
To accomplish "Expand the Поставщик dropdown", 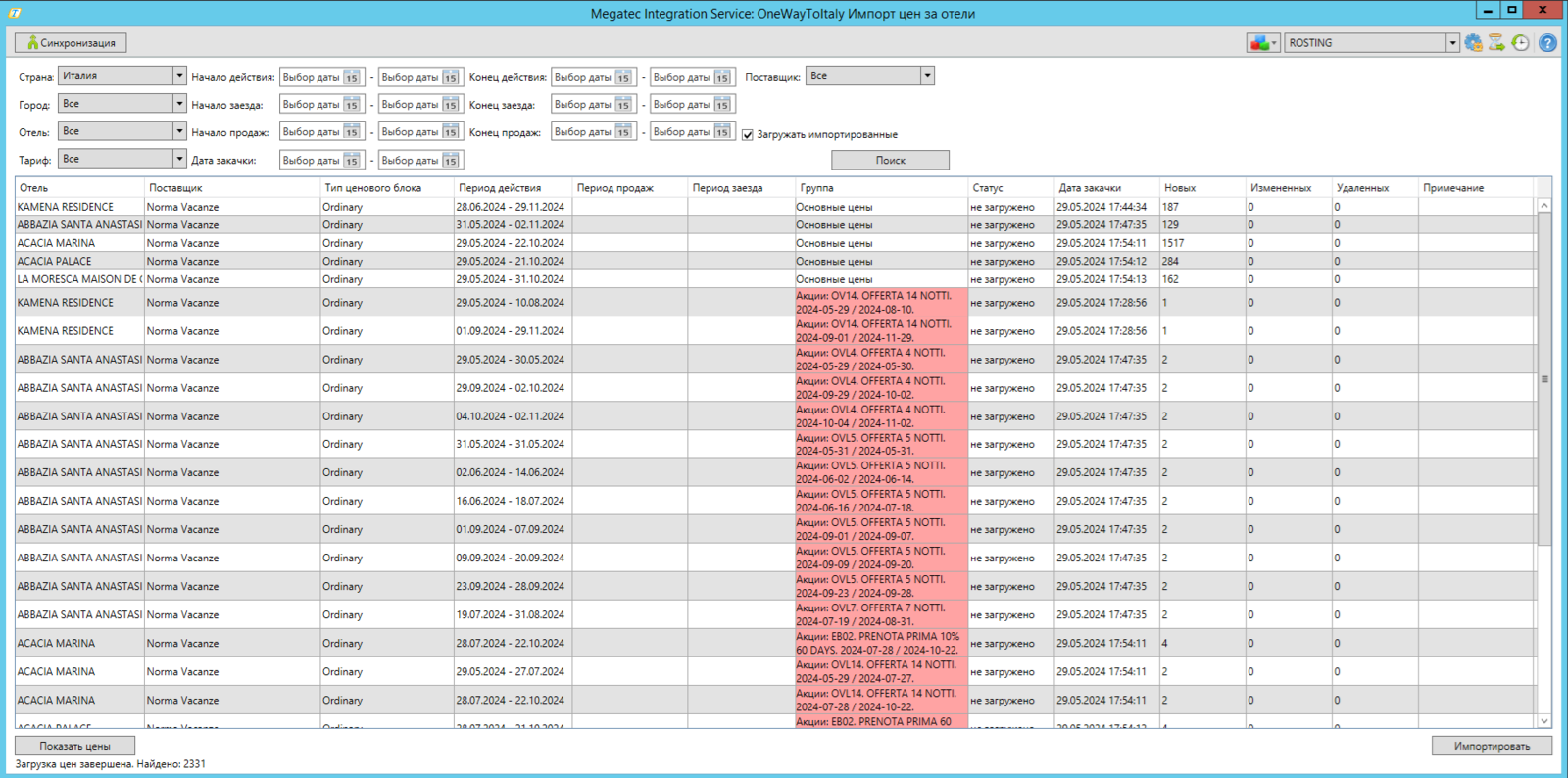I will [x=927, y=75].
